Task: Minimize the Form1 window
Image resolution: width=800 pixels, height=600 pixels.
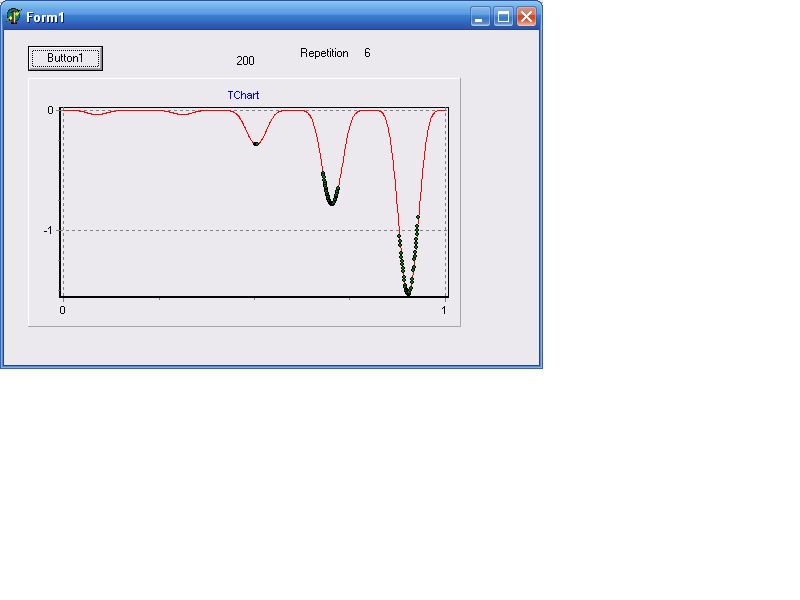Action: (x=481, y=17)
